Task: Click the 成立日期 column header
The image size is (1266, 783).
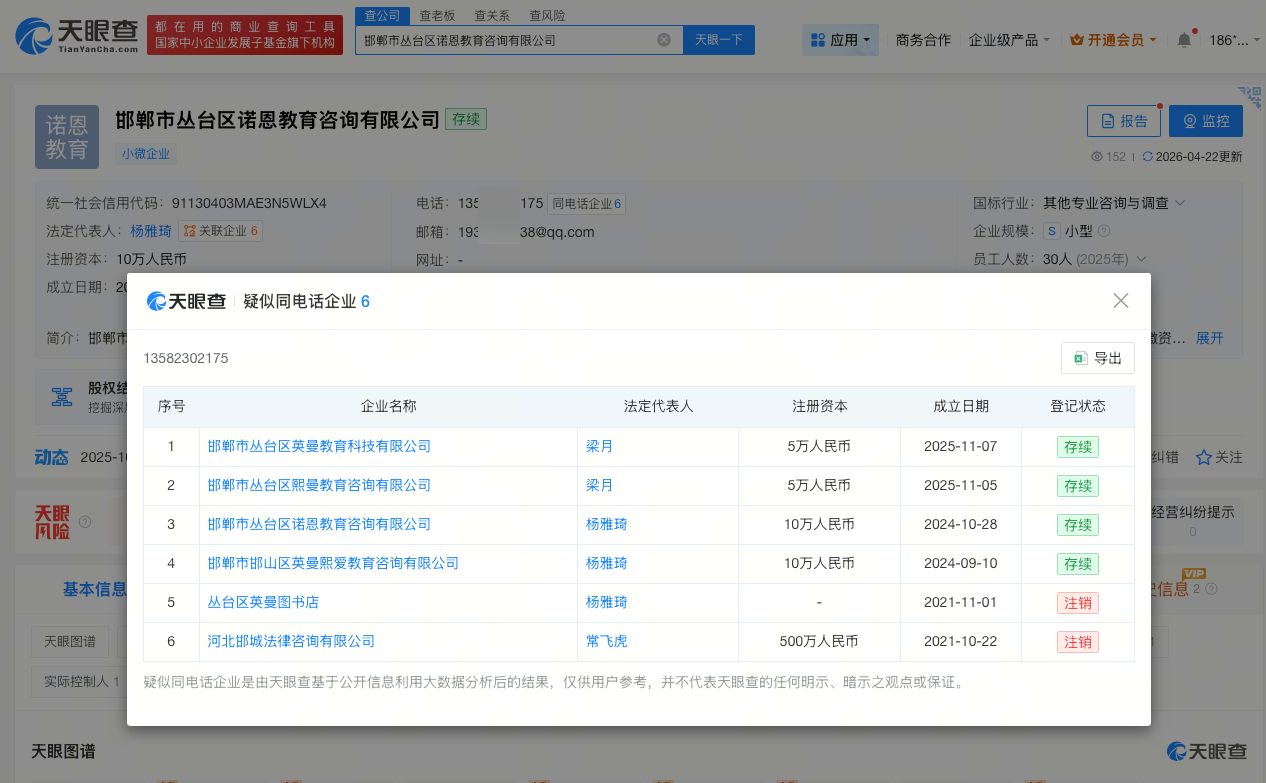Action: (x=961, y=406)
